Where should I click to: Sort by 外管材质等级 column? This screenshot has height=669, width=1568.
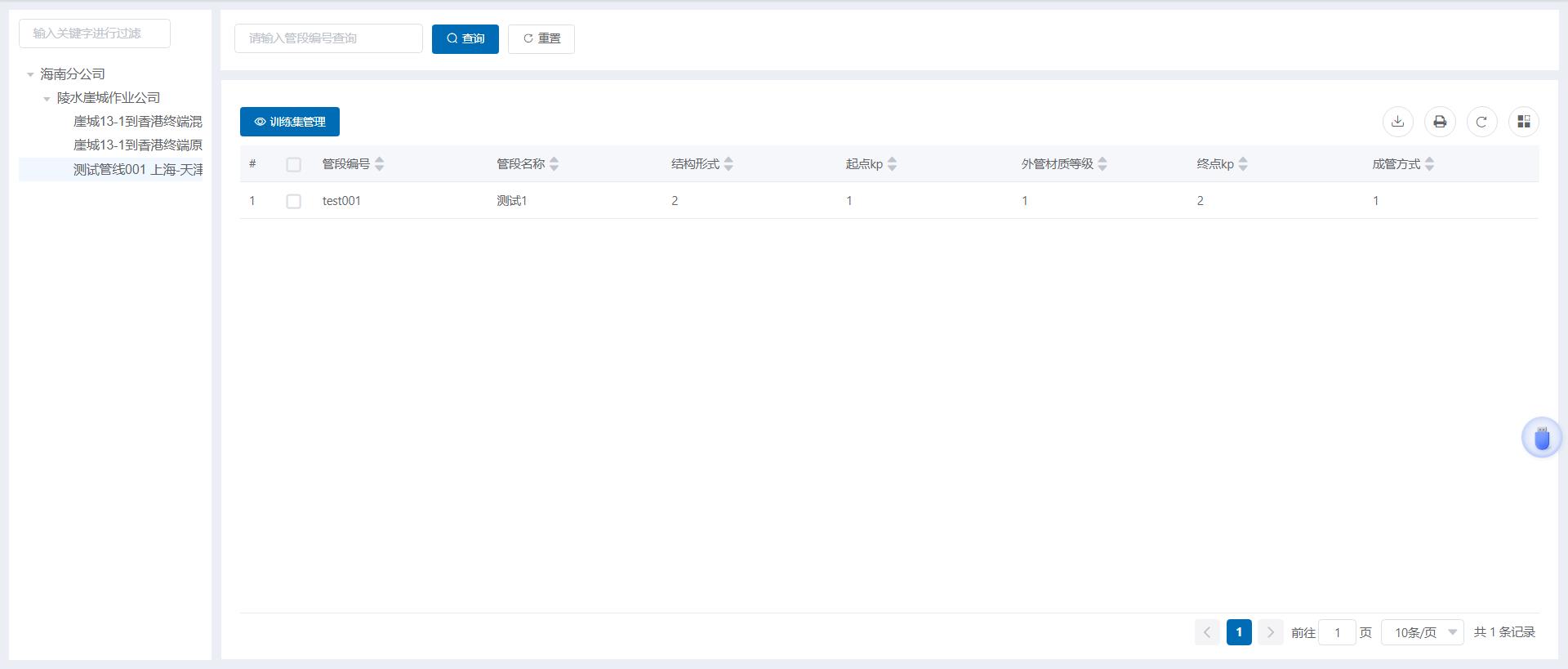coord(1102,164)
